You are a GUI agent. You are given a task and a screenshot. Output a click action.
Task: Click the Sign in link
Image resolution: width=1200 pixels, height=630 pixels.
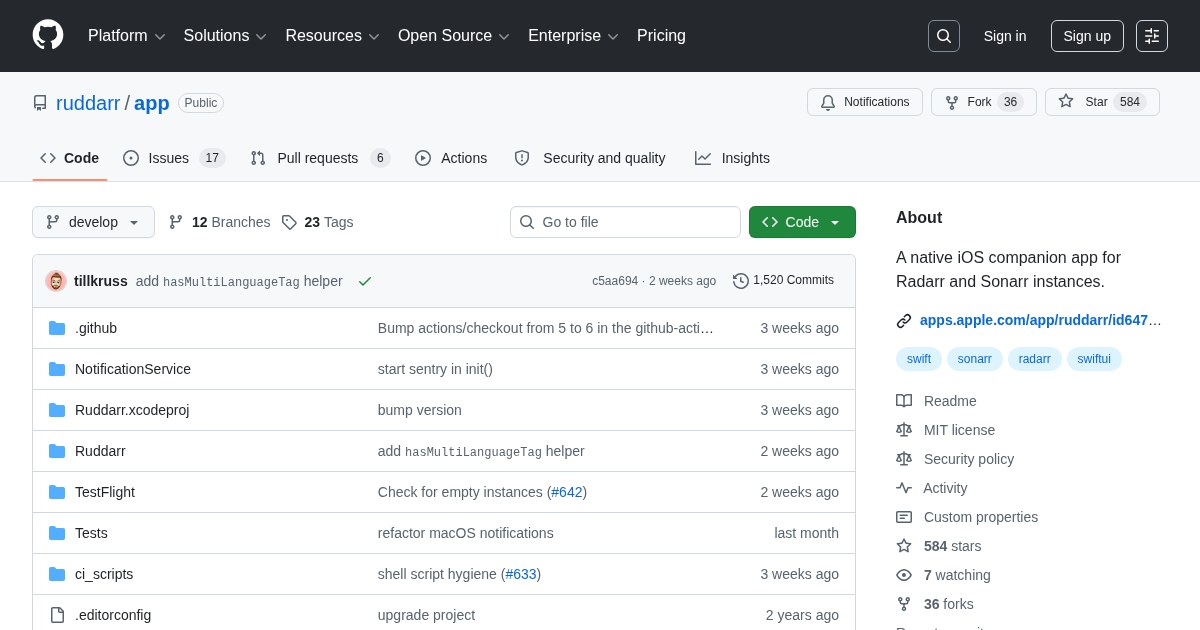[1005, 36]
